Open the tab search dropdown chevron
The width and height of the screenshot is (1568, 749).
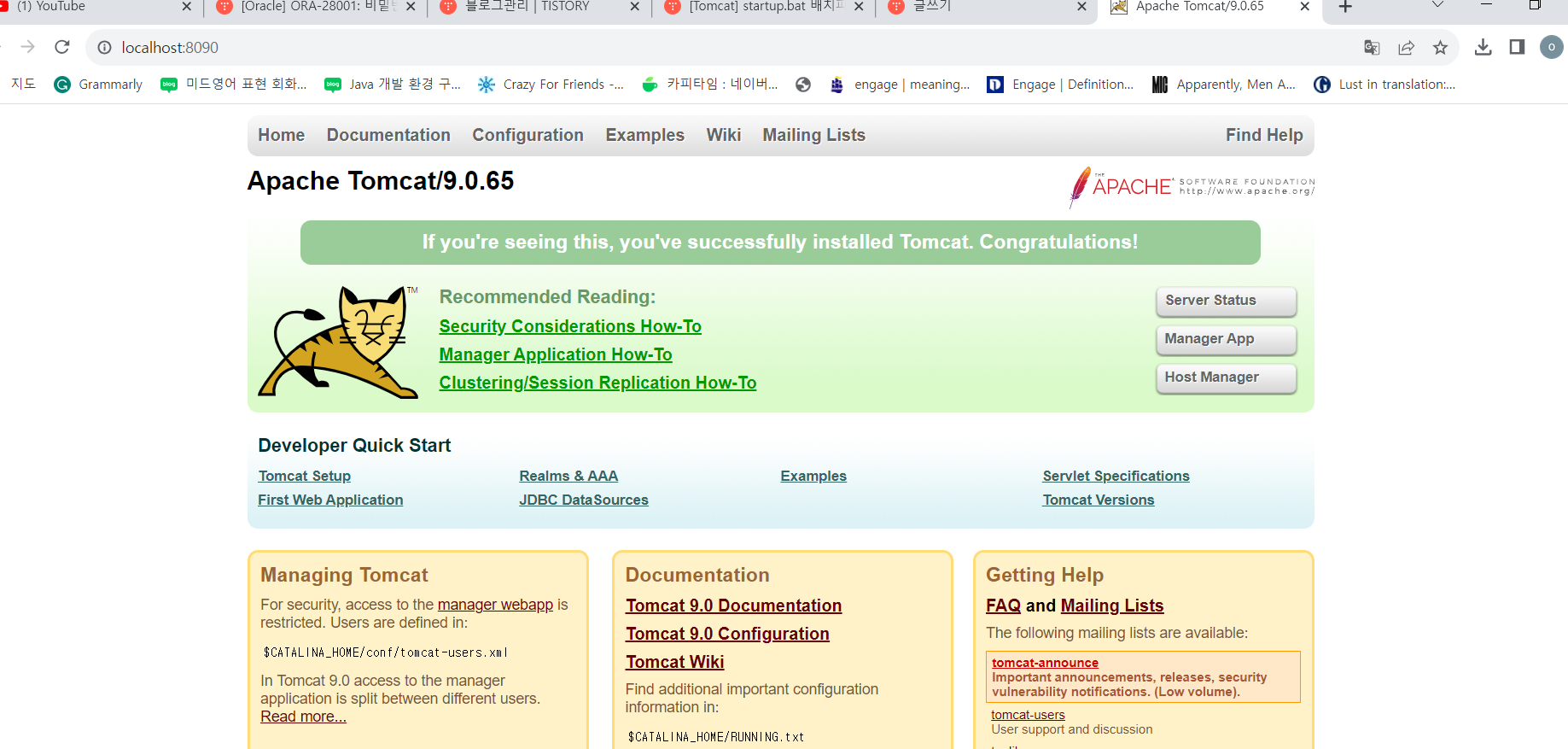click(x=1437, y=5)
